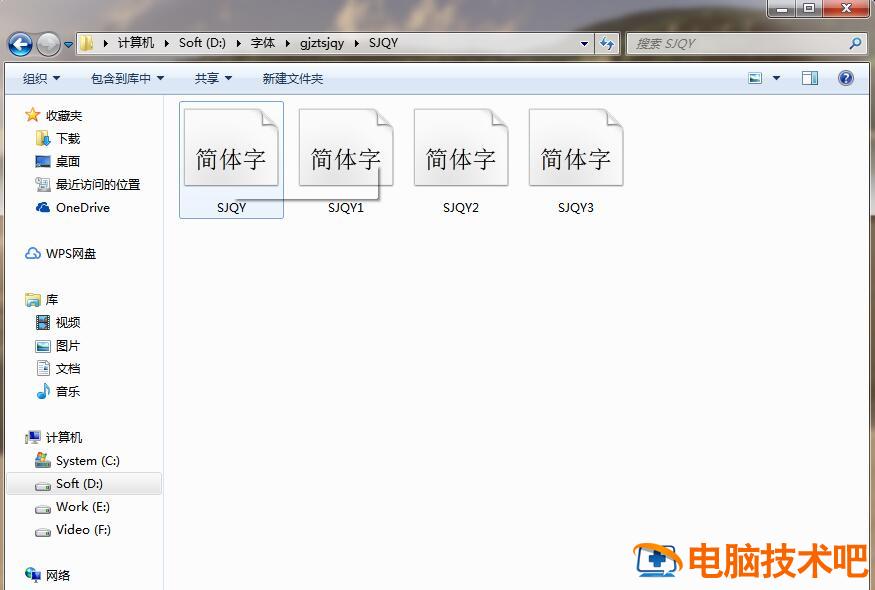Open OneDrive in sidebar

pos(83,208)
